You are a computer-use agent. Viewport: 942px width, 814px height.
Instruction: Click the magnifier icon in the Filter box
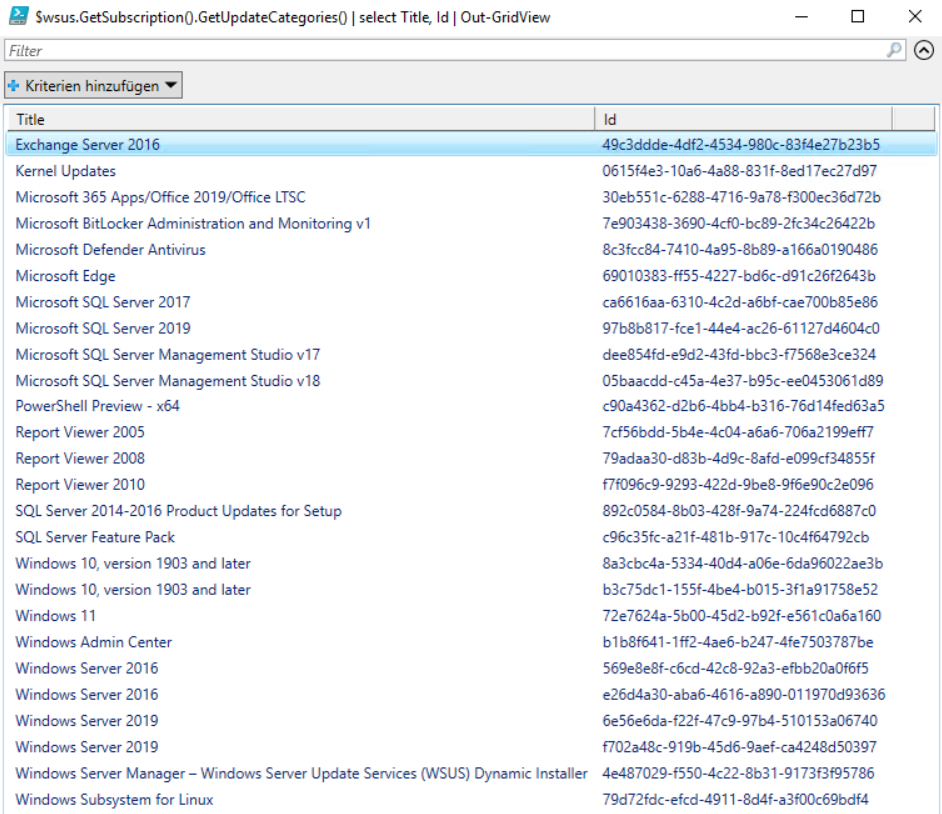pyautogui.click(x=894, y=50)
